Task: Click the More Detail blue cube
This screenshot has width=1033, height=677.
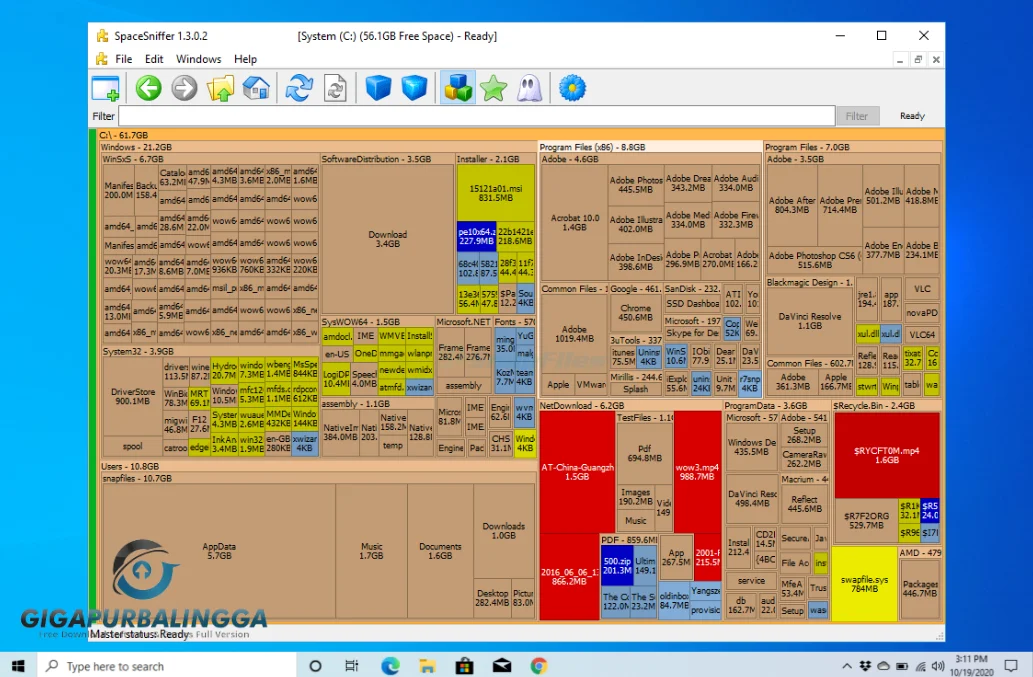Action: 414,88
